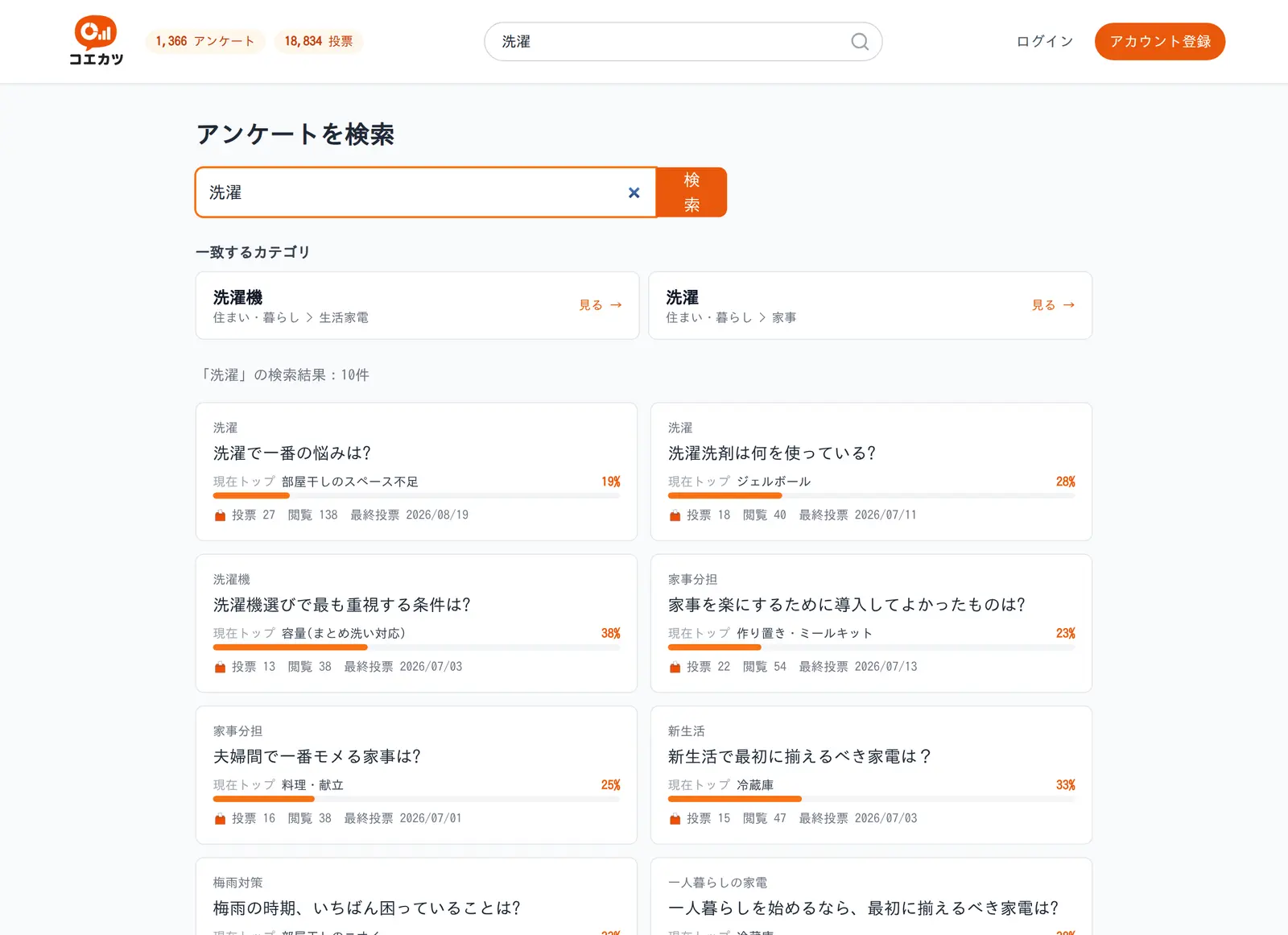Click 部屋干しのスペース不足 top answer text
1288x935 pixels.
350,482
